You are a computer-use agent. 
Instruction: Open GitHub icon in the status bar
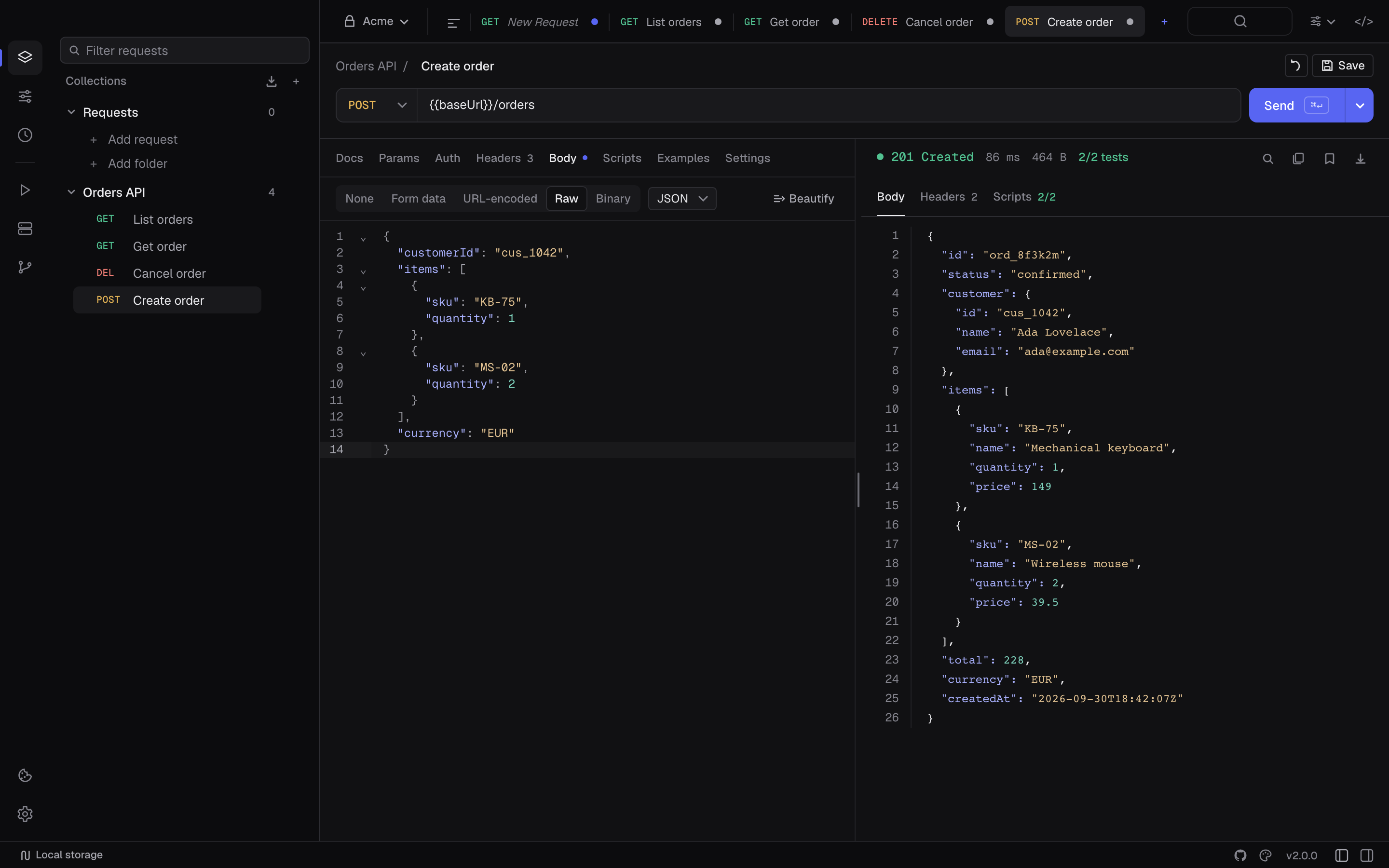pyautogui.click(x=1240, y=855)
